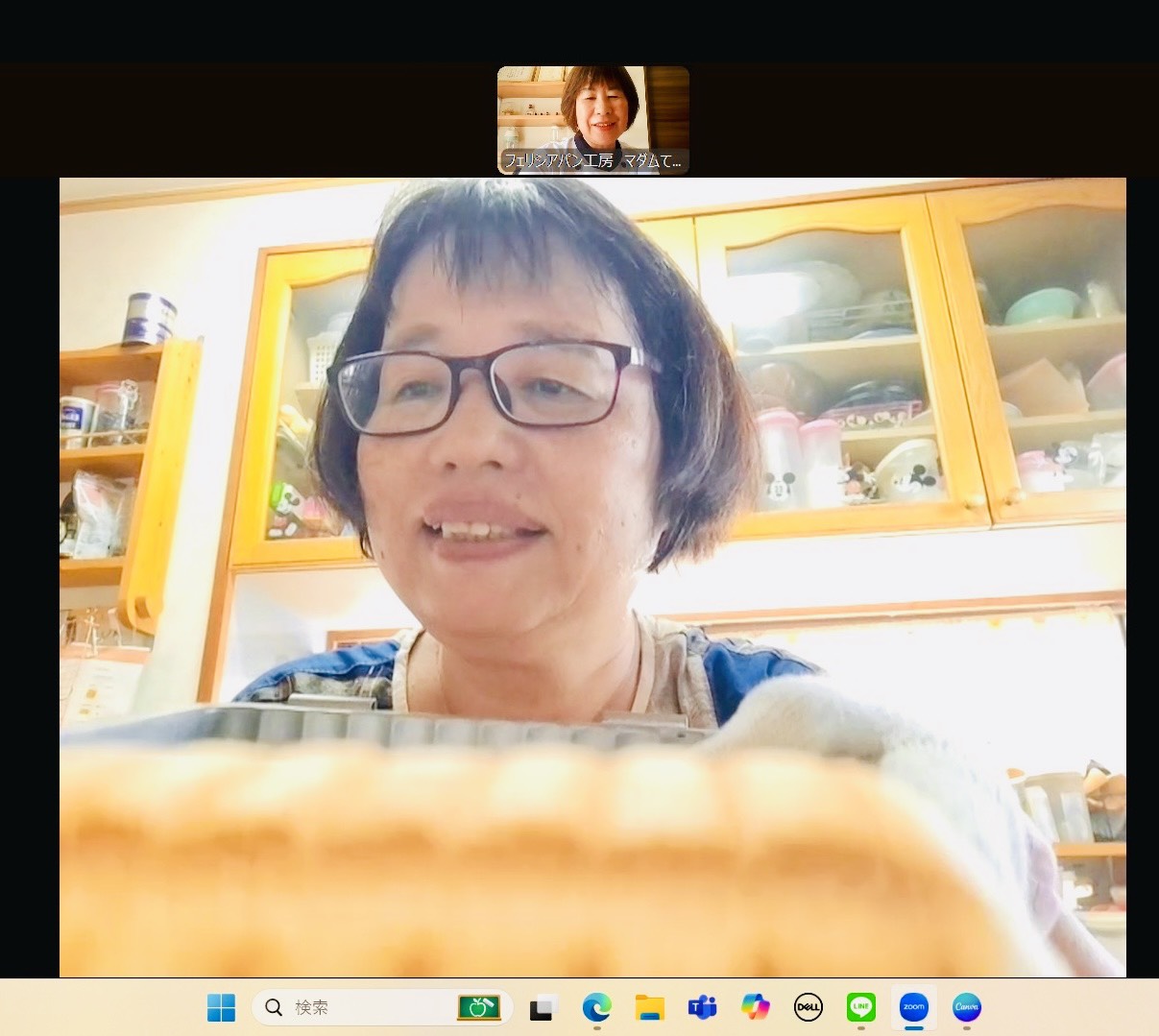Open Task View from the taskbar
The width and height of the screenshot is (1159, 1036).
point(543,1007)
